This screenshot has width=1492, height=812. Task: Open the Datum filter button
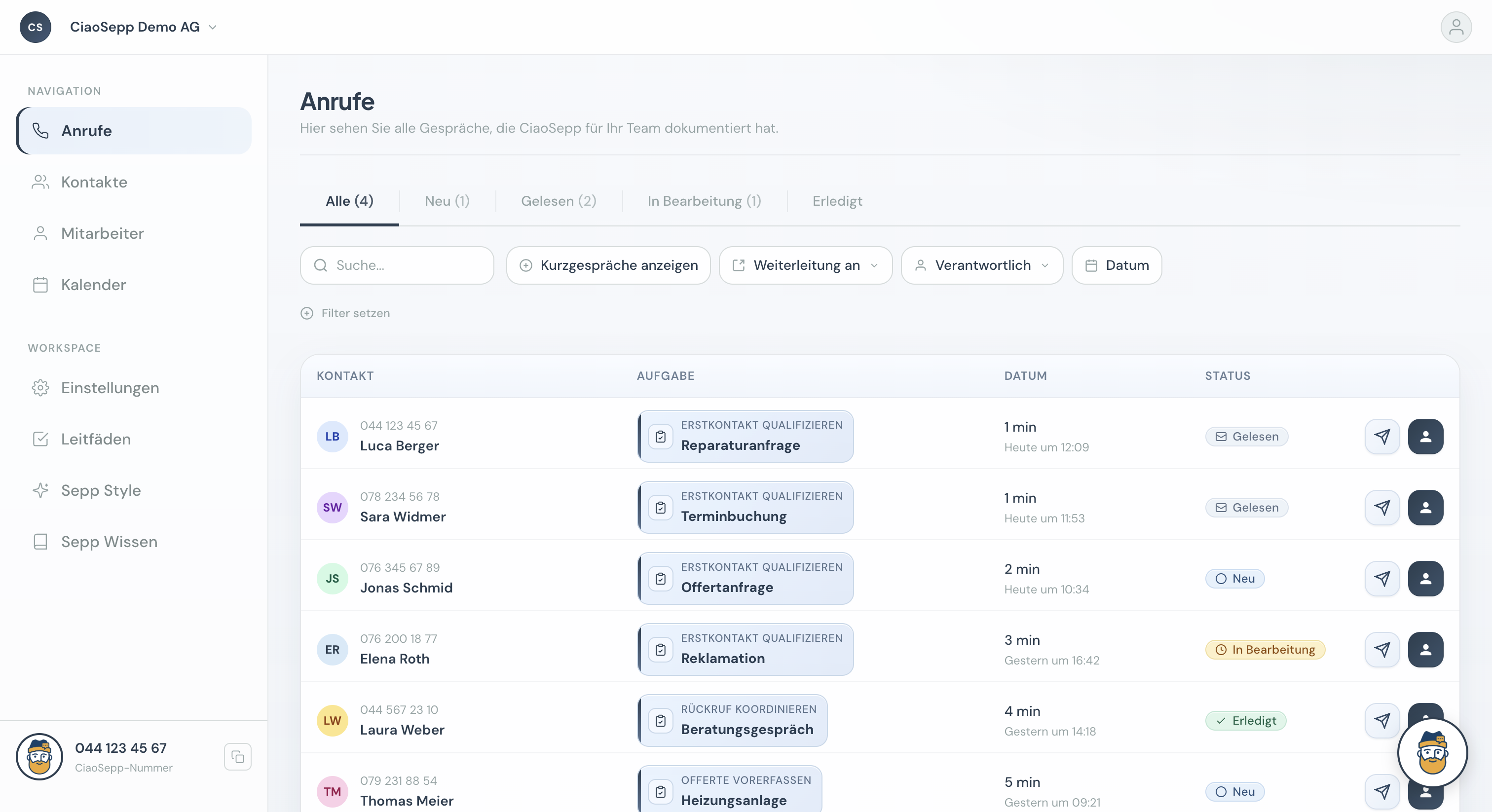click(1116, 265)
